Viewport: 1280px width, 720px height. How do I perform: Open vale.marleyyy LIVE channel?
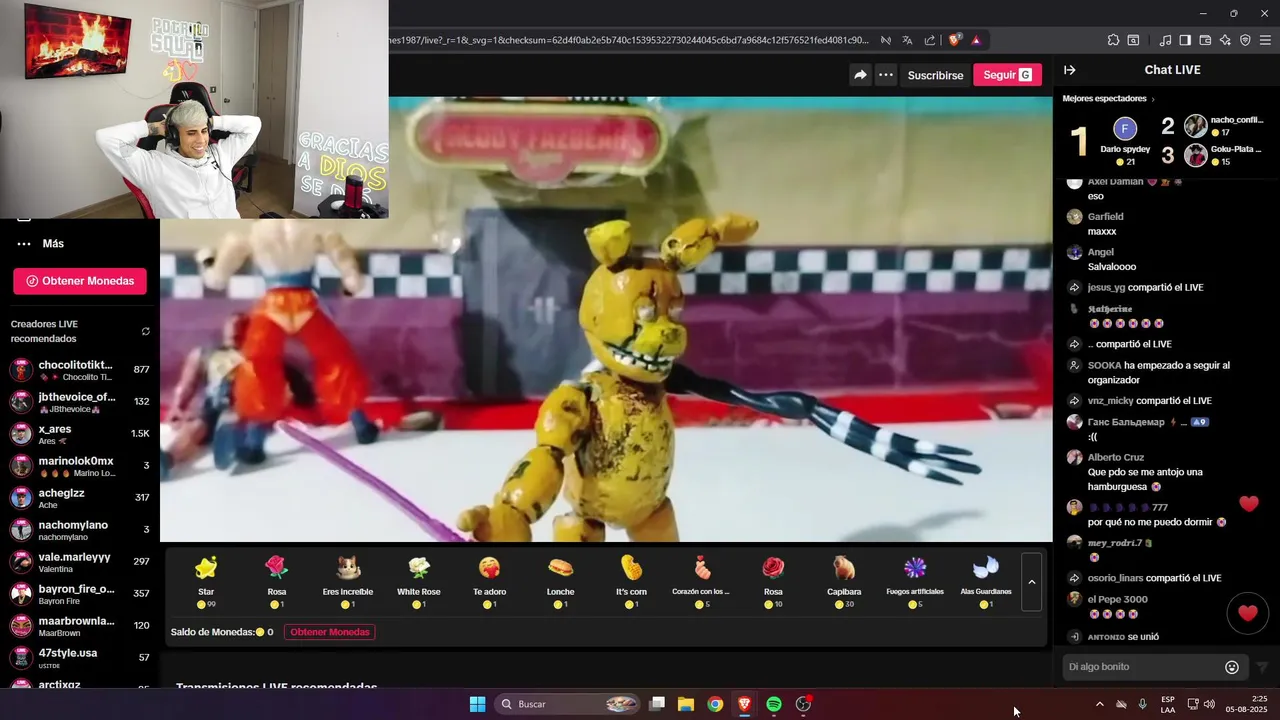[x=80, y=562]
